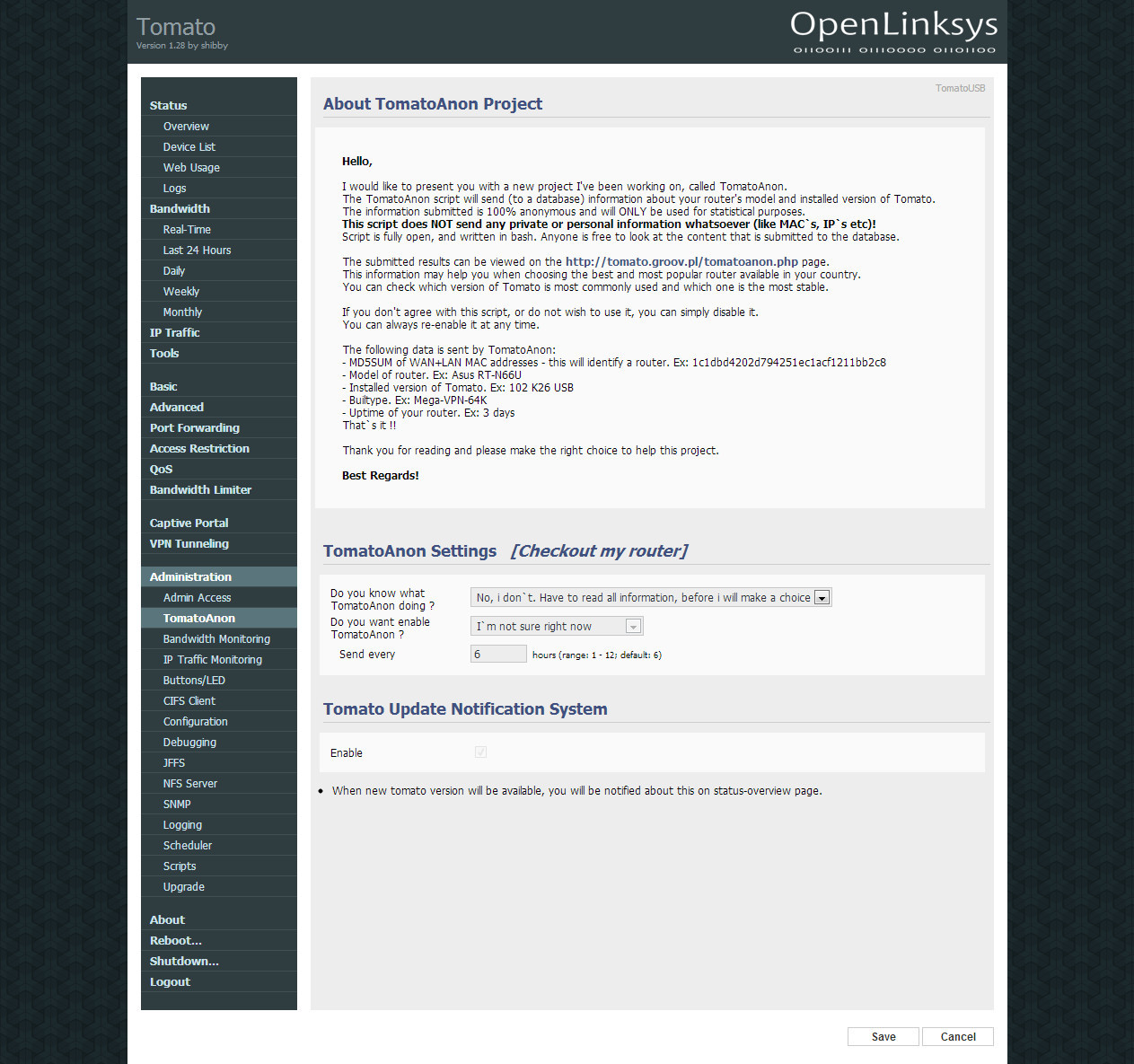
Task: Open the Overview page
Action: click(218, 127)
